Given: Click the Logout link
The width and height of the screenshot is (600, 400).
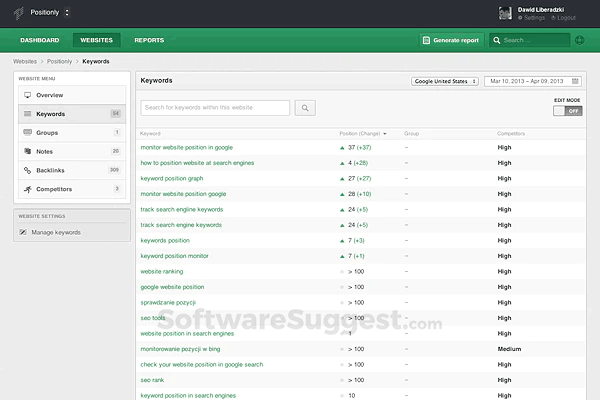Looking at the screenshot, I should click(x=565, y=18).
